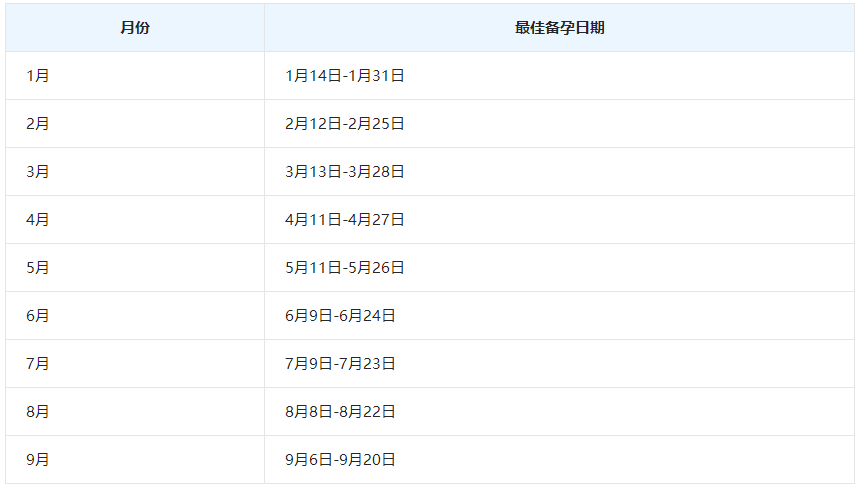Select the 1月 month cell
The height and width of the screenshot is (489, 861).
coord(38,76)
